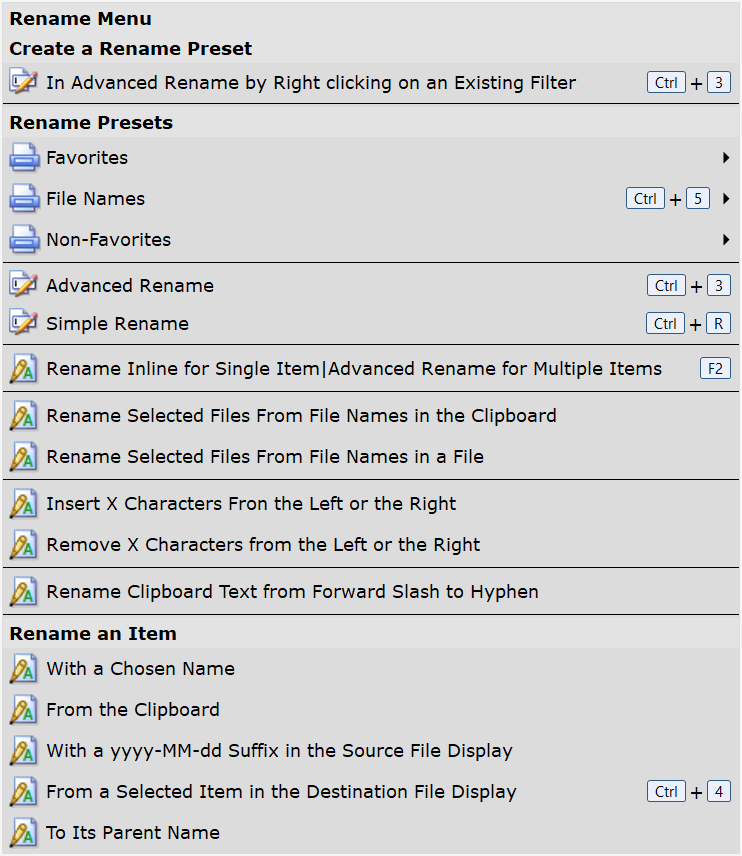Viewport: 742px width, 856px height.
Task: Click the icon beside With a Chosen Name
Action: click(x=23, y=669)
